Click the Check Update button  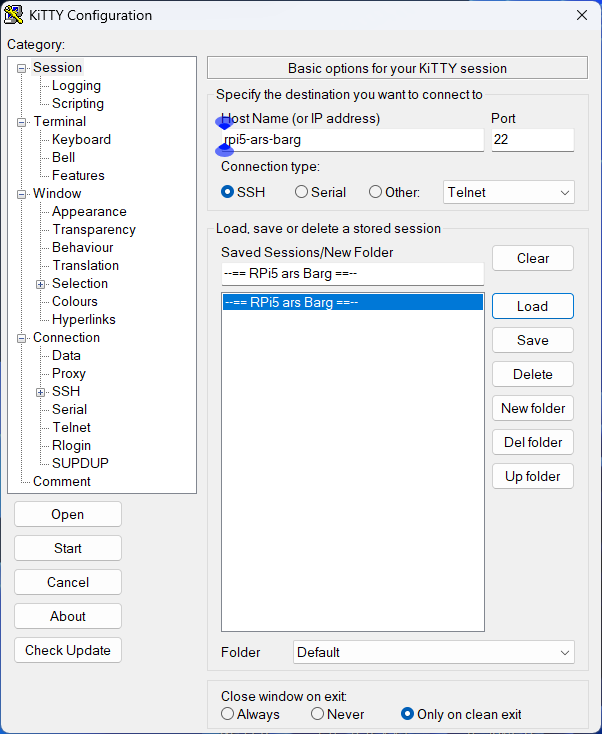click(x=68, y=650)
